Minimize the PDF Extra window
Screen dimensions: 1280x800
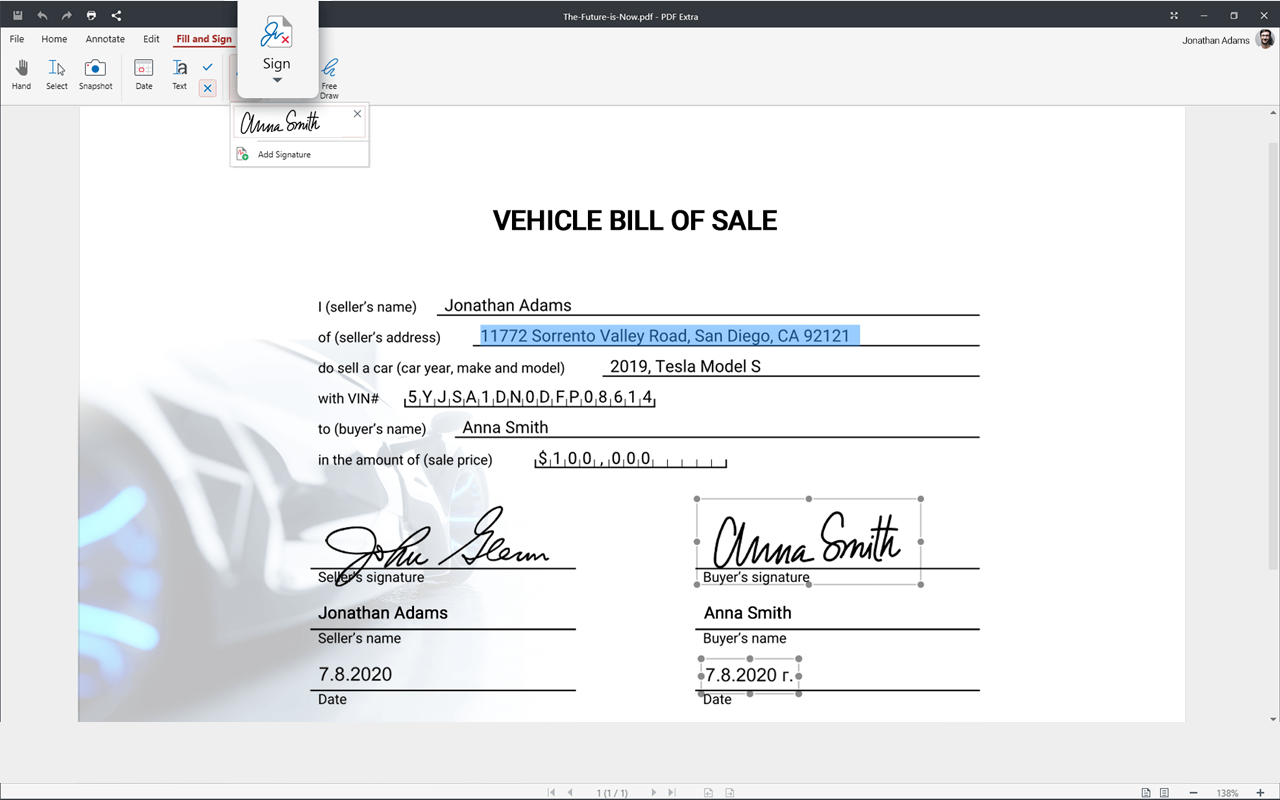tap(1204, 15)
